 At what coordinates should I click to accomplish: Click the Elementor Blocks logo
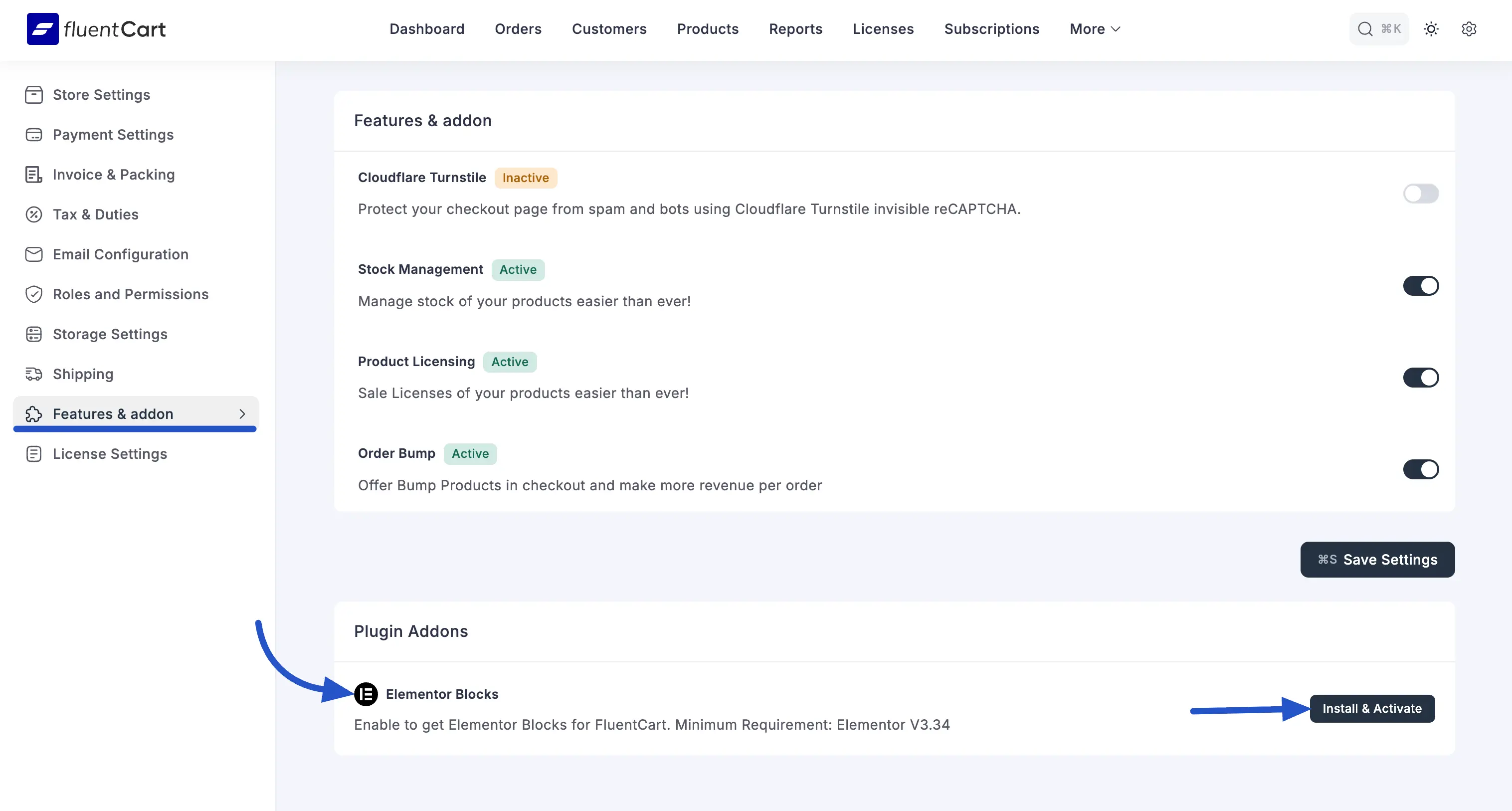(366, 694)
